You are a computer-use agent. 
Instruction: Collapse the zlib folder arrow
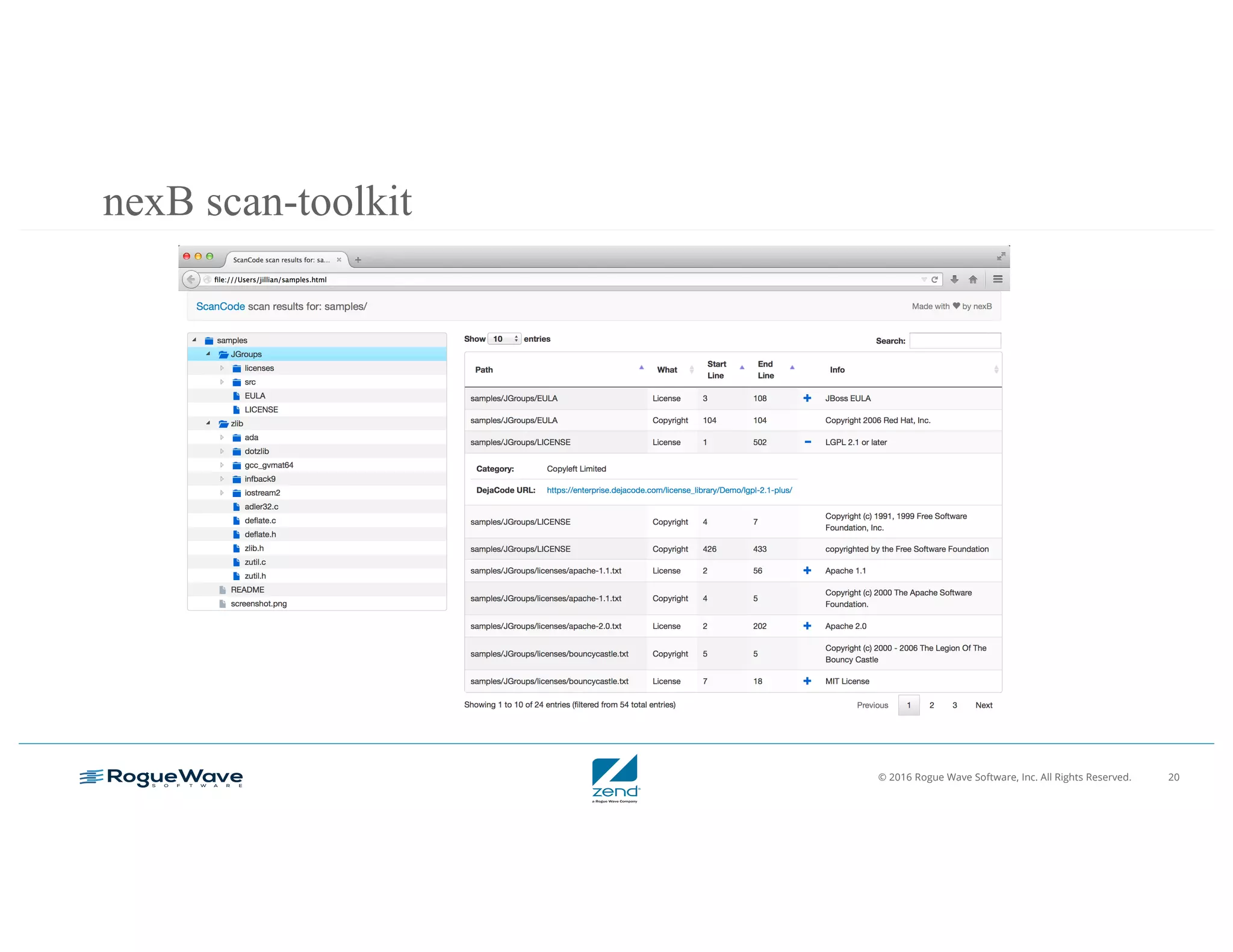(x=208, y=423)
